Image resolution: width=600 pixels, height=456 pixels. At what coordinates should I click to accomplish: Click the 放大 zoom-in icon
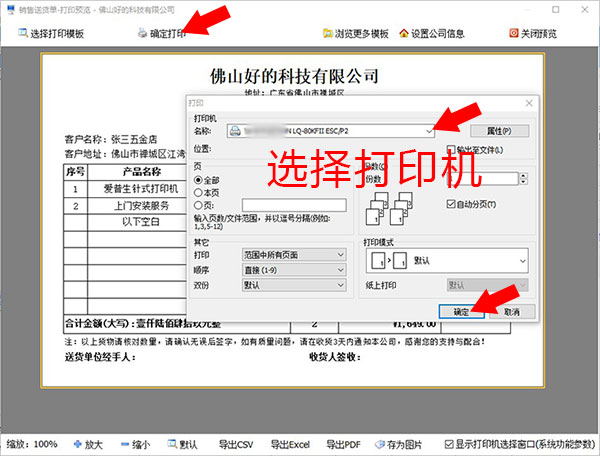[78, 444]
